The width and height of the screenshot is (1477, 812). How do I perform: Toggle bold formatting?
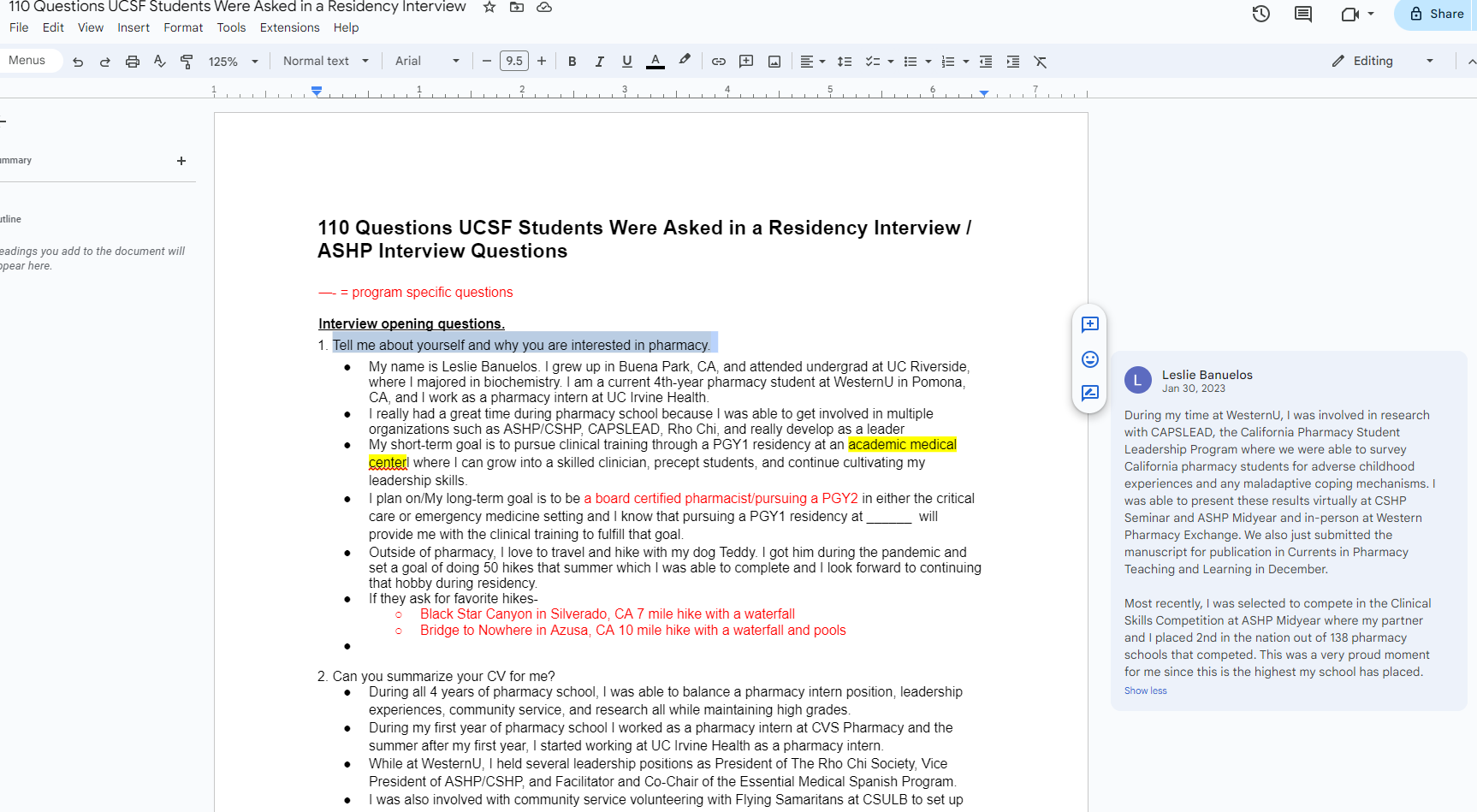(572, 62)
